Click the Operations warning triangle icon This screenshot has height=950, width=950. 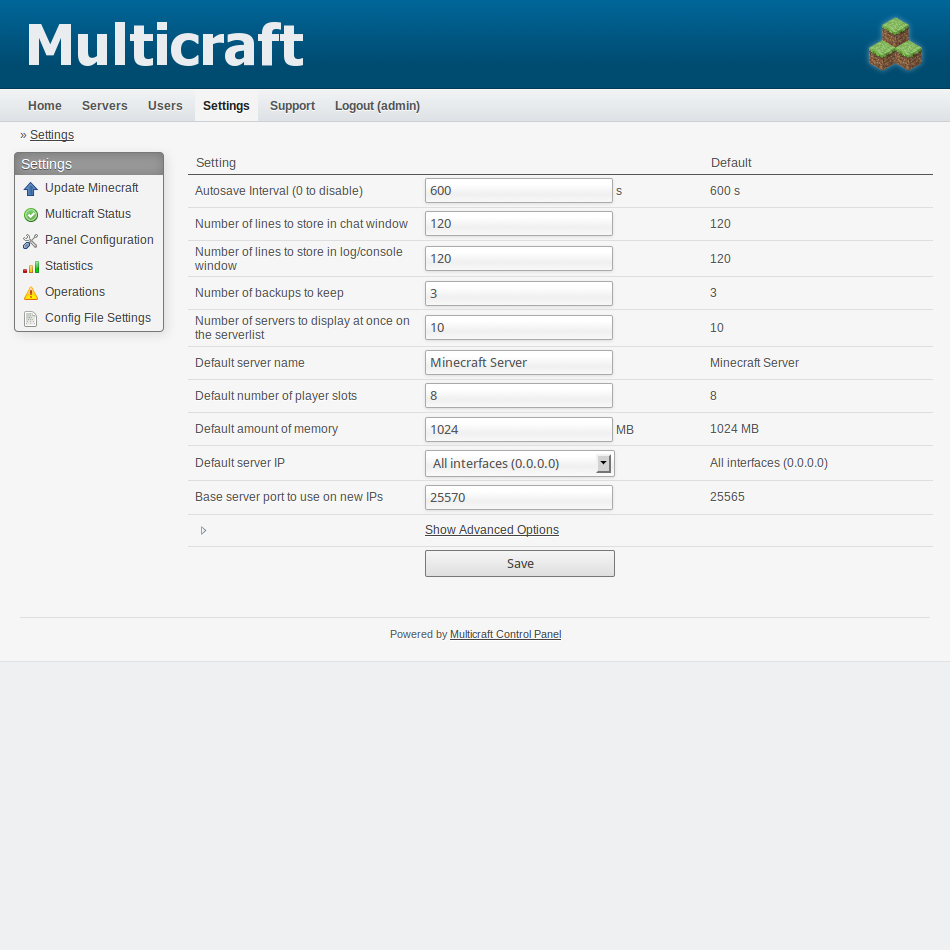[x=30, y=293]
